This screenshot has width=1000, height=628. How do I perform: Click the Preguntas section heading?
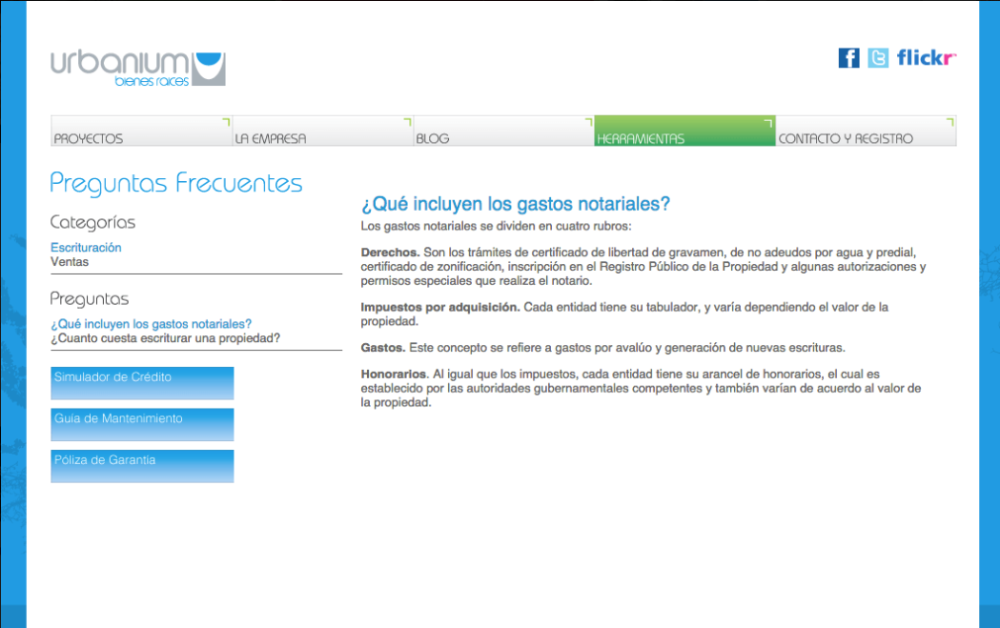click(x=90, y=299)
